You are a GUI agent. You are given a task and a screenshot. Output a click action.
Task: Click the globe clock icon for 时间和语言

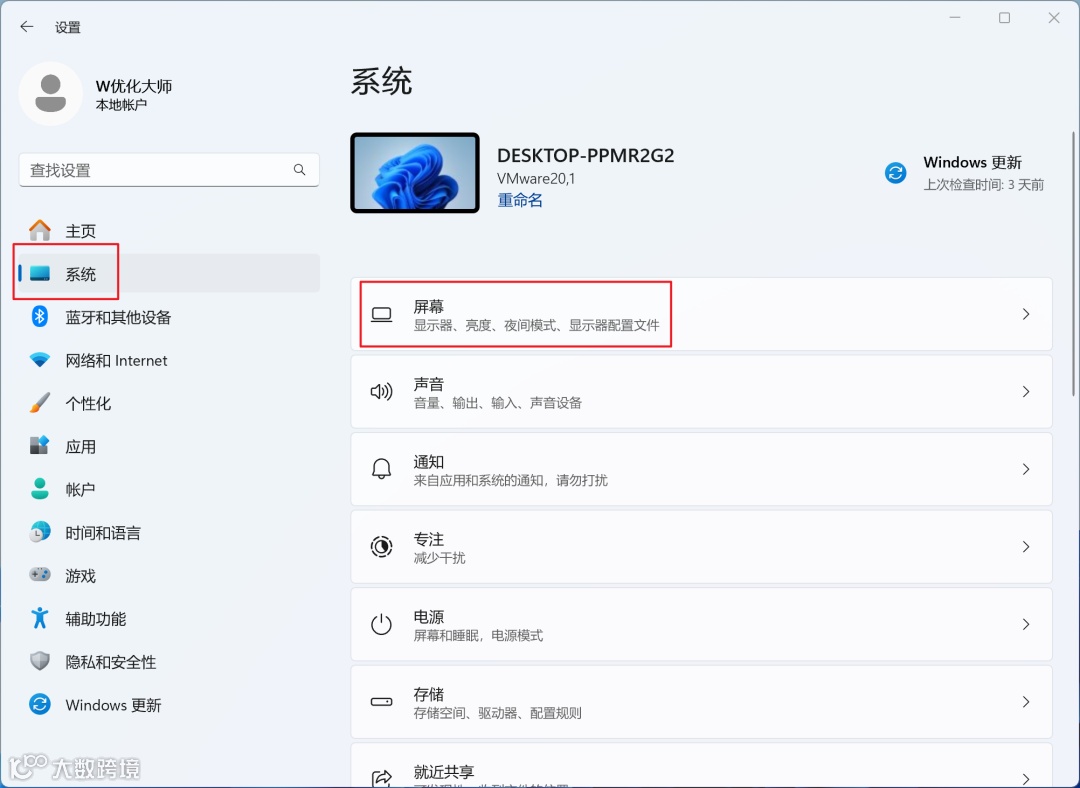(40, 532)
